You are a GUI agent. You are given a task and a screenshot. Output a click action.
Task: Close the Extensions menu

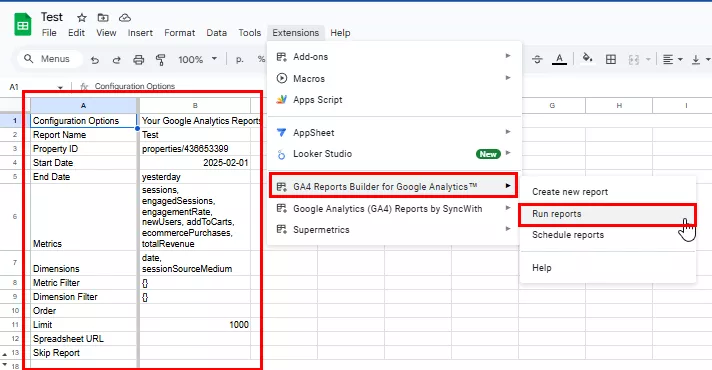tap(296, 33)
